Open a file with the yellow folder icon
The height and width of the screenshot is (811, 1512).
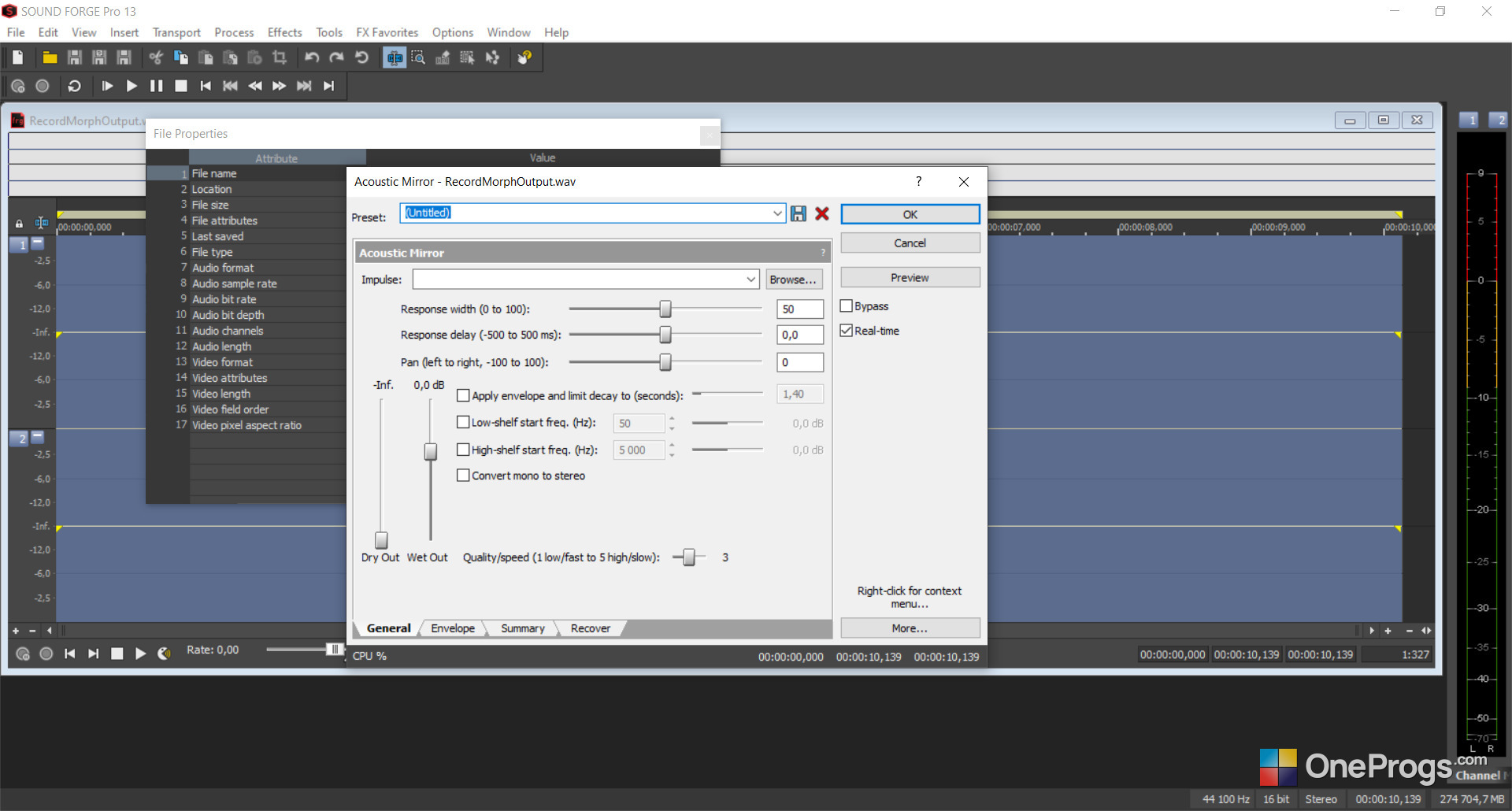[x=50, y=57]
